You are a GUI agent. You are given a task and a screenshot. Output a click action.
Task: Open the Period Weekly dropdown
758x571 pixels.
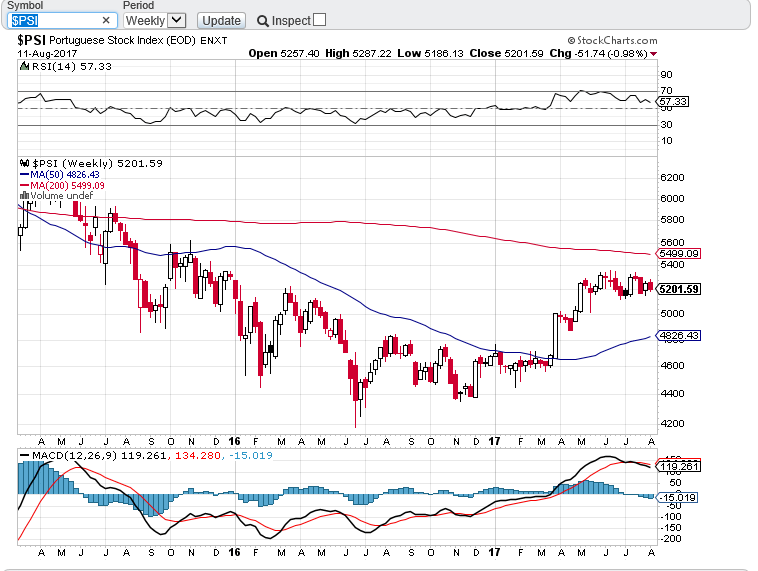(x=155, y=20)
